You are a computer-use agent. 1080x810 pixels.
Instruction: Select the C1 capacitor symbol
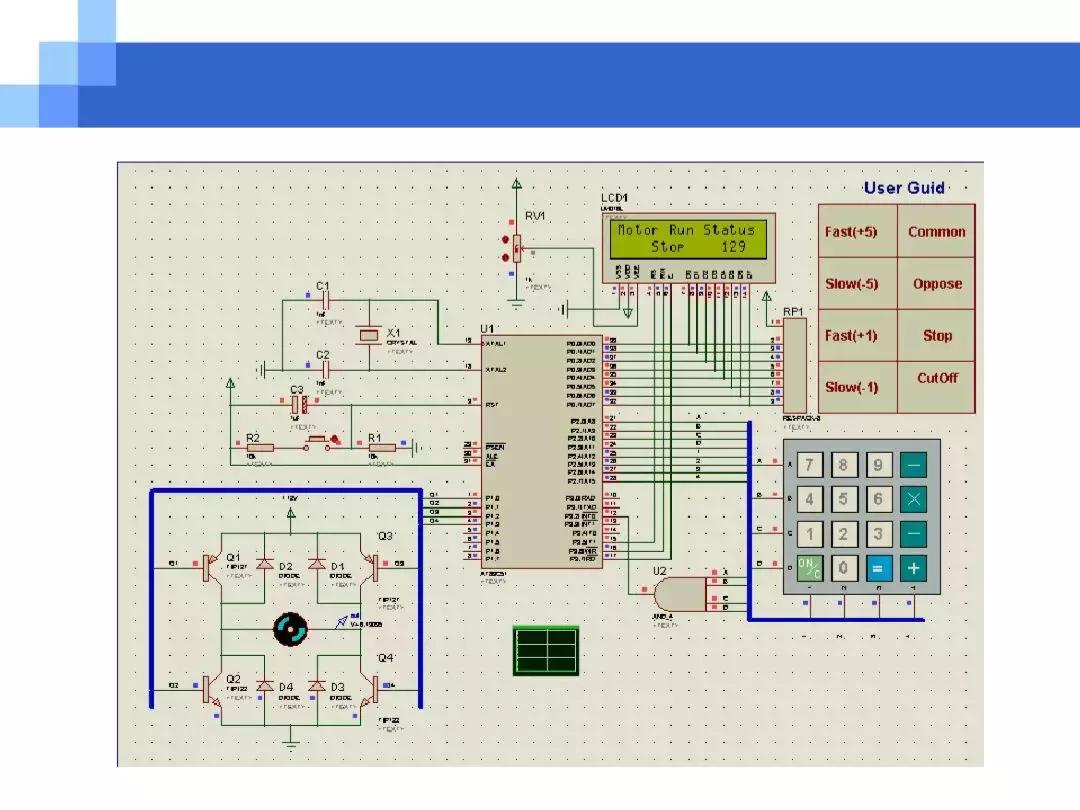326,300
